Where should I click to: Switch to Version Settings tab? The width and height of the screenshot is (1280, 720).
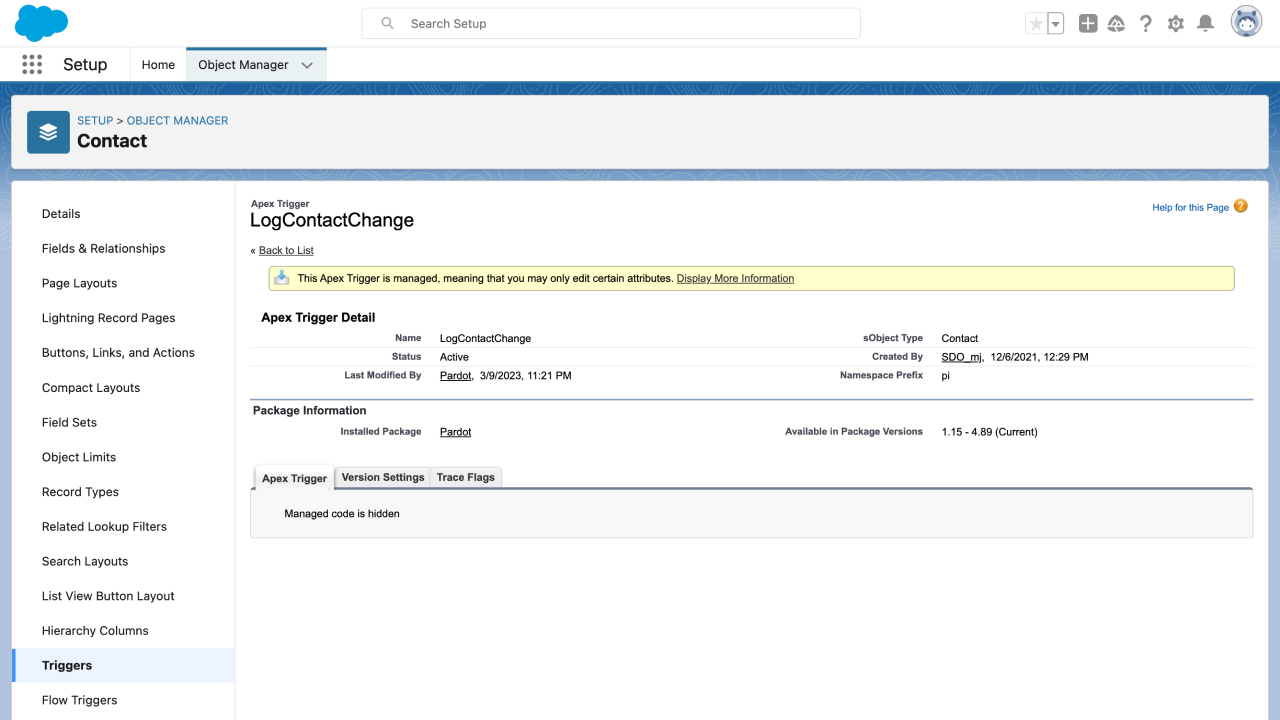click(383, 477)
